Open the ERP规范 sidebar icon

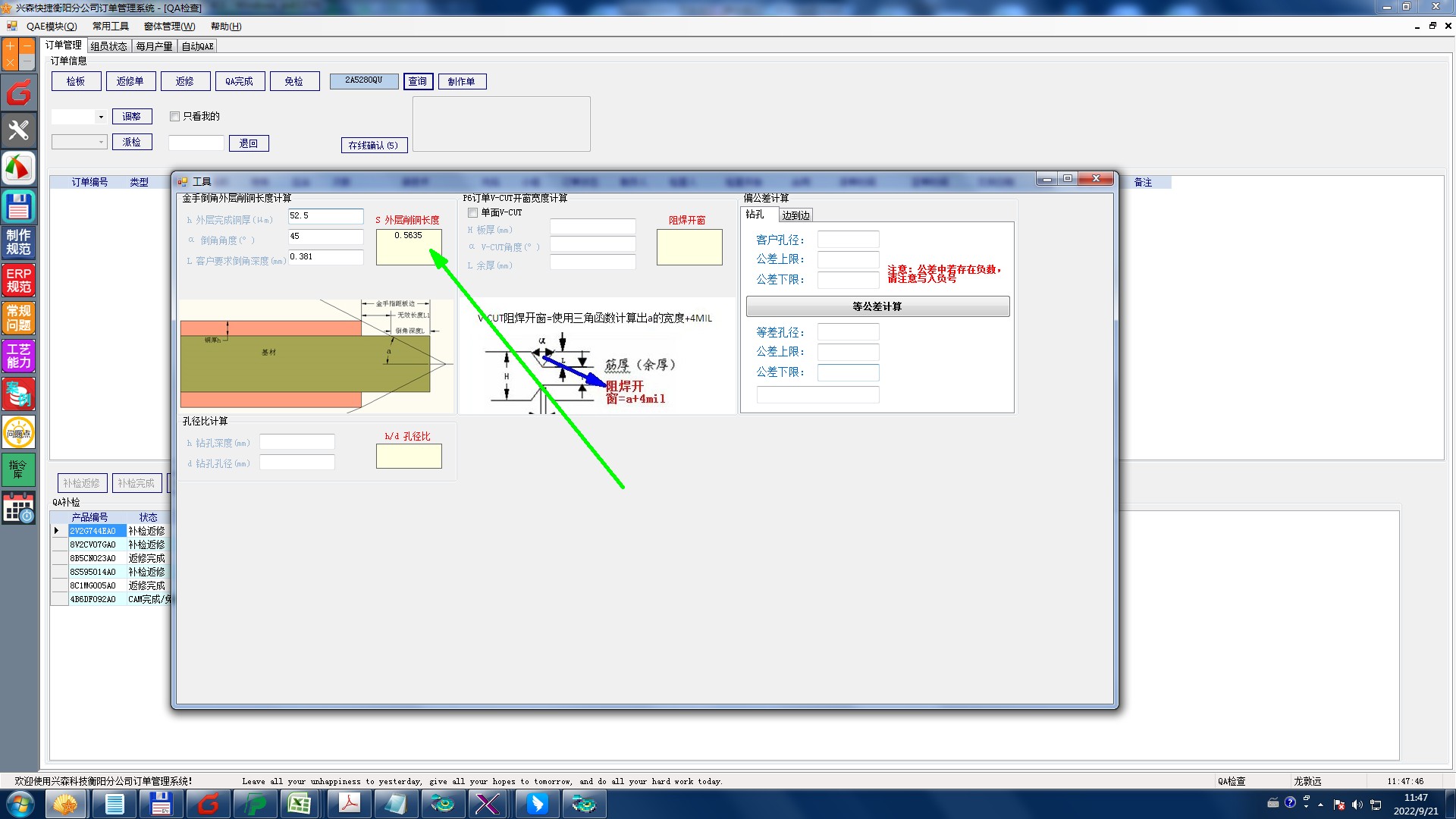[19, 281]
